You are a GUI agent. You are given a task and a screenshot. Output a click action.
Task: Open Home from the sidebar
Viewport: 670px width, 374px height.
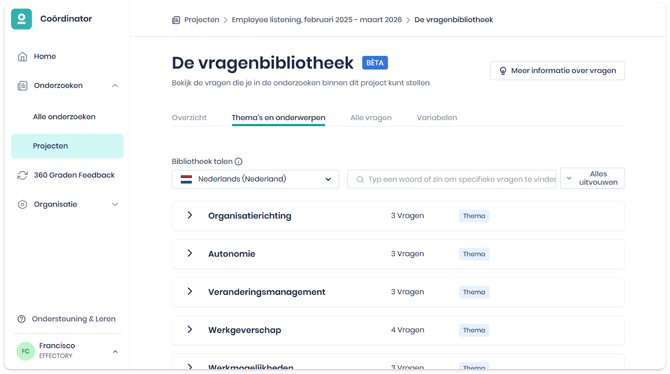[44, 56]
